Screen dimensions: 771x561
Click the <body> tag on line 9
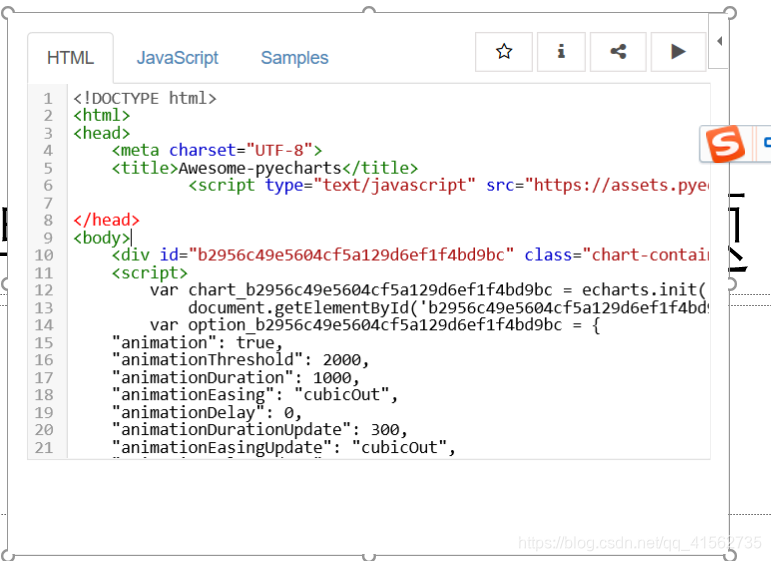[101, 238]
